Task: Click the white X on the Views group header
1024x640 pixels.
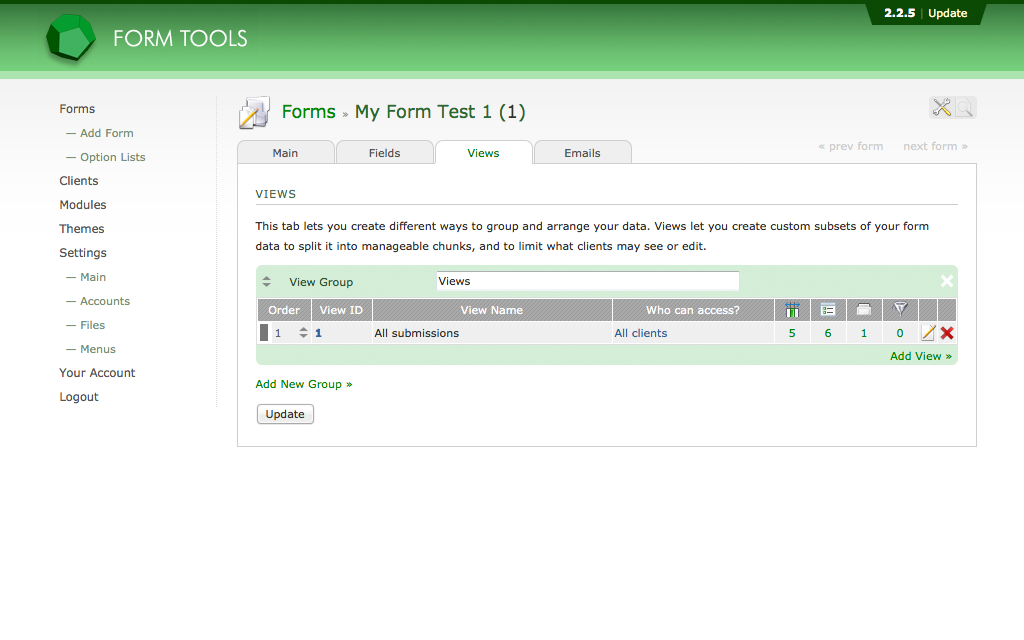Action: click(x=946, y=281)
